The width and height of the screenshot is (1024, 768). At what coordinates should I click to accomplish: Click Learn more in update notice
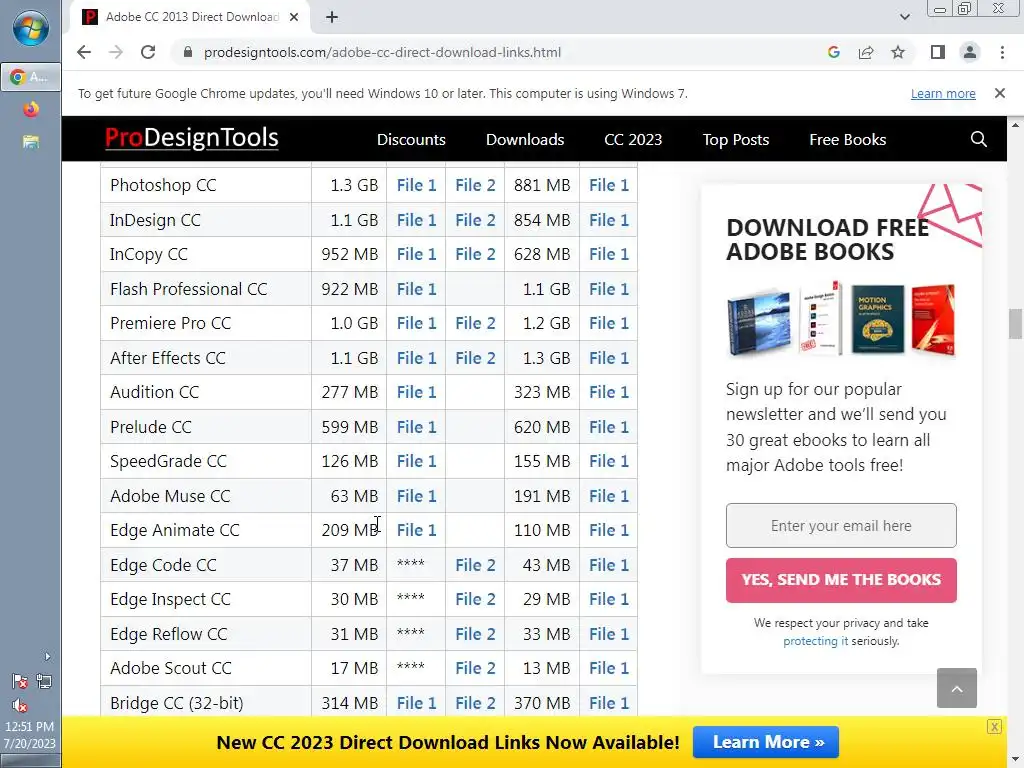pyautogui.click(x=943, y=93)
